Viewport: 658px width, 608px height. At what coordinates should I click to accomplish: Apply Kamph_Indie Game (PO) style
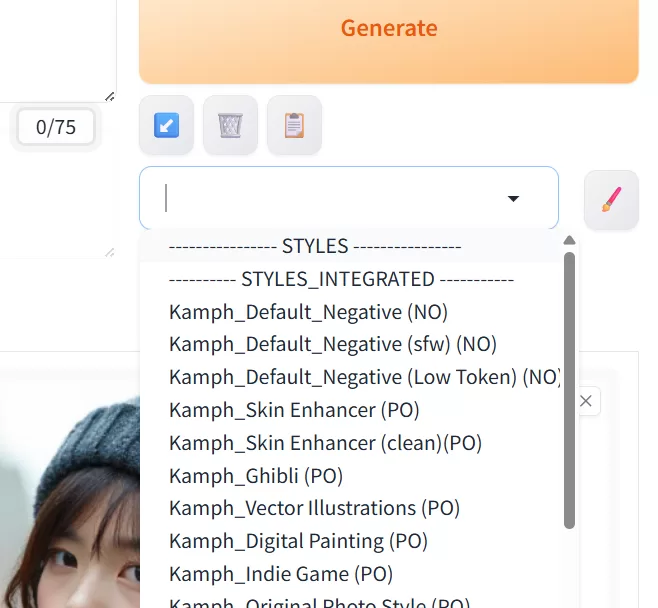tap(352, 574)
